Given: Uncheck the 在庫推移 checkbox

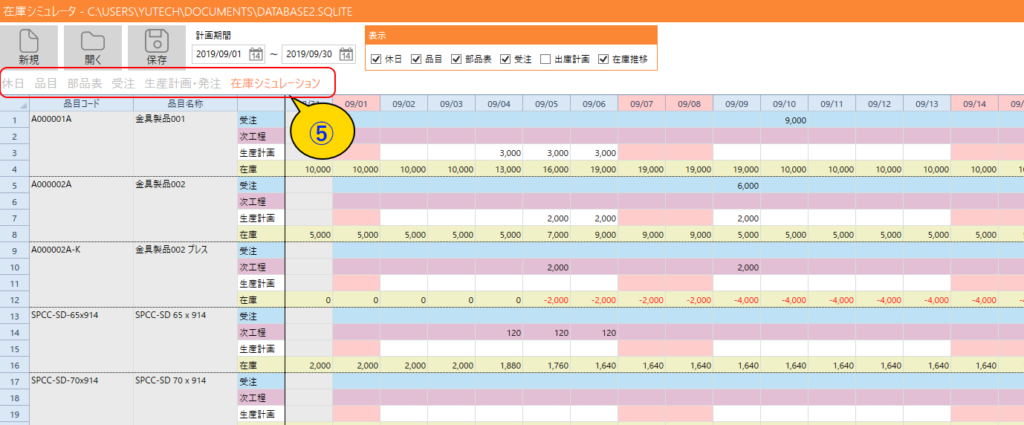Looking at the screenshot, I should [x=603, y=59].
